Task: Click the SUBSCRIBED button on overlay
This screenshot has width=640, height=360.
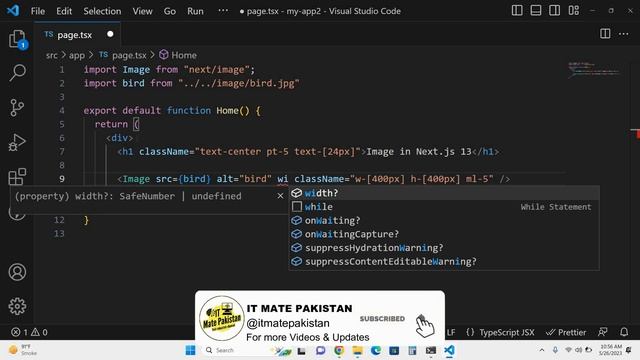Action: click(382, 319)
